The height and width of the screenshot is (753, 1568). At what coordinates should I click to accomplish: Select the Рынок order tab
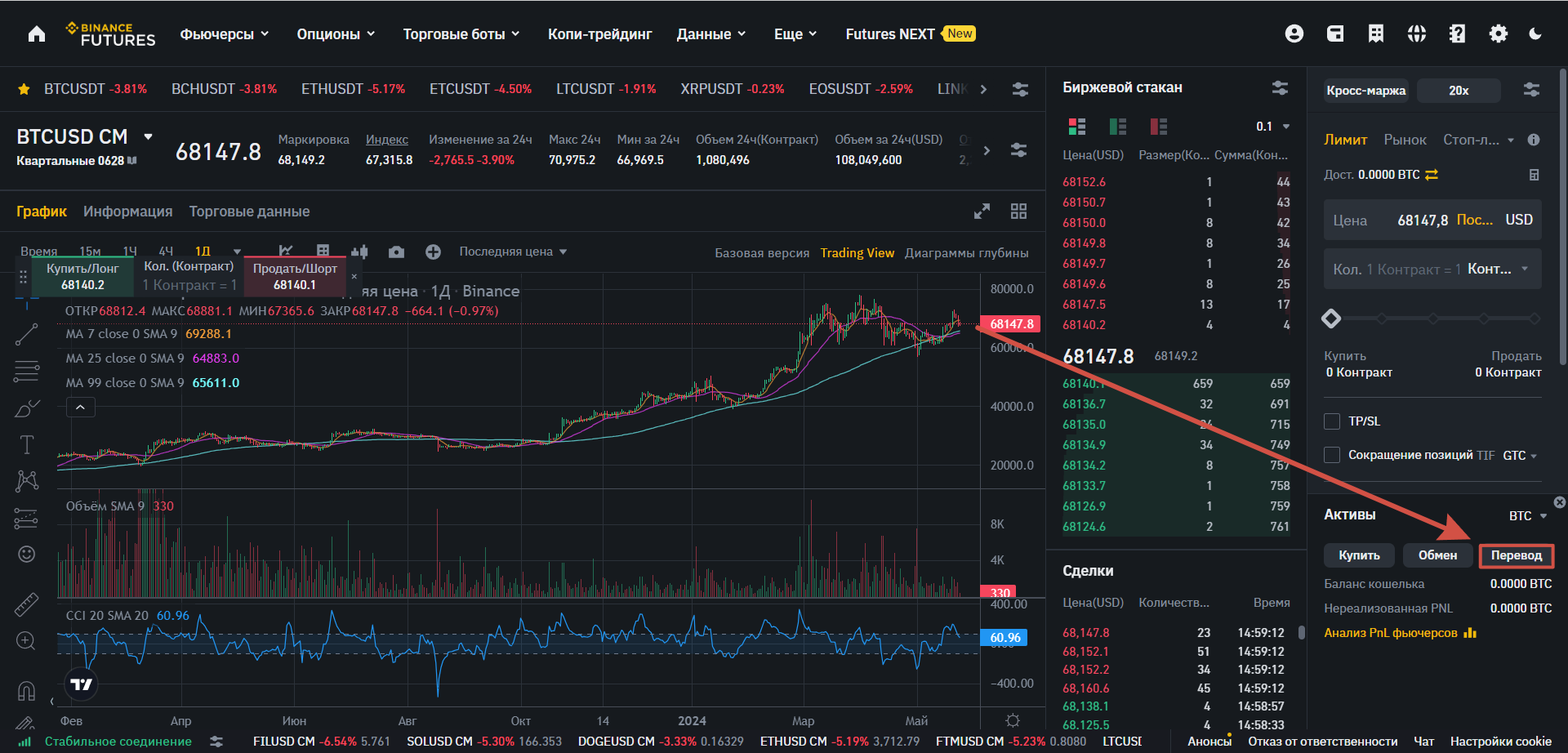pyautogui.click(x=1405, y=140)
